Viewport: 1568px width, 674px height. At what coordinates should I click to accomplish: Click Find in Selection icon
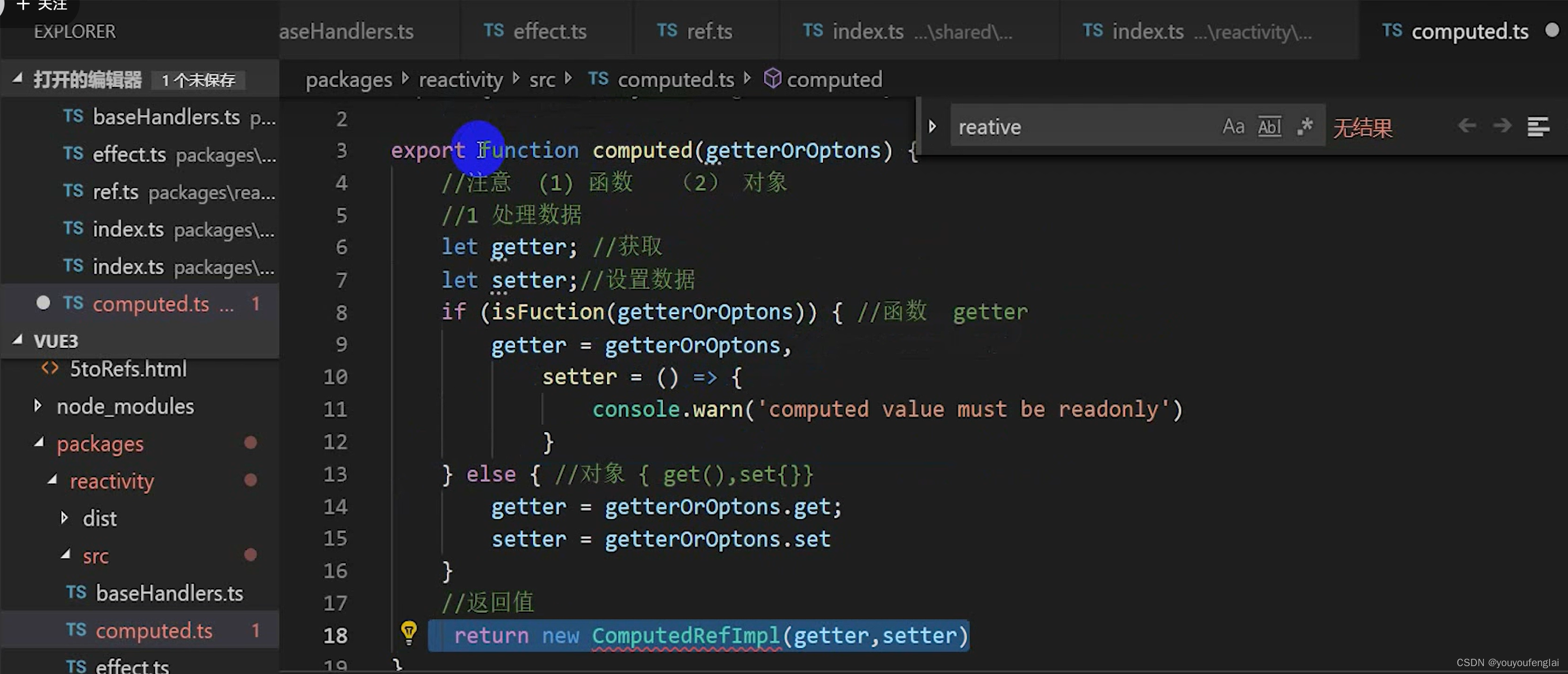click(x=1538, y=126)
